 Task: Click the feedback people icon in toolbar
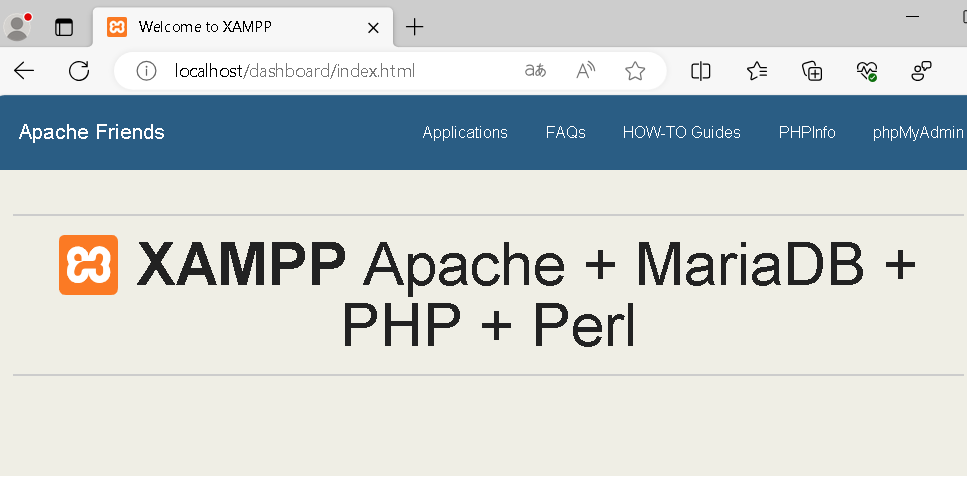[x=921, y=71]
